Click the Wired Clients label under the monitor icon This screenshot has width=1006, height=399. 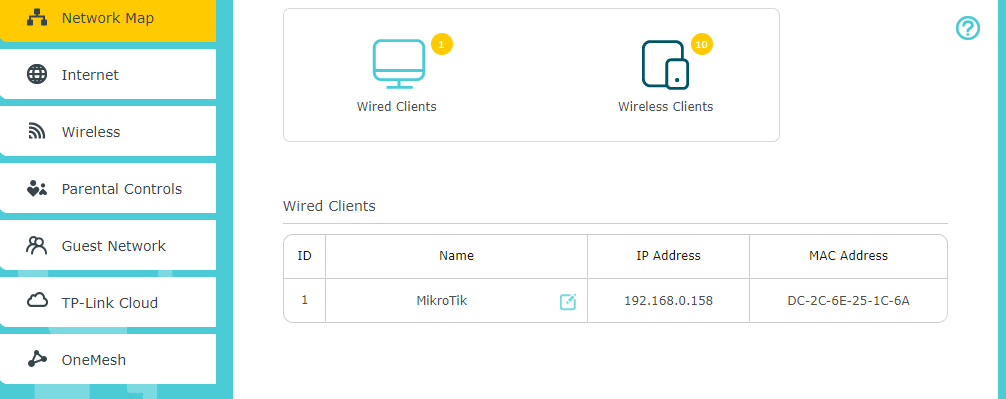tap(396, 106)
